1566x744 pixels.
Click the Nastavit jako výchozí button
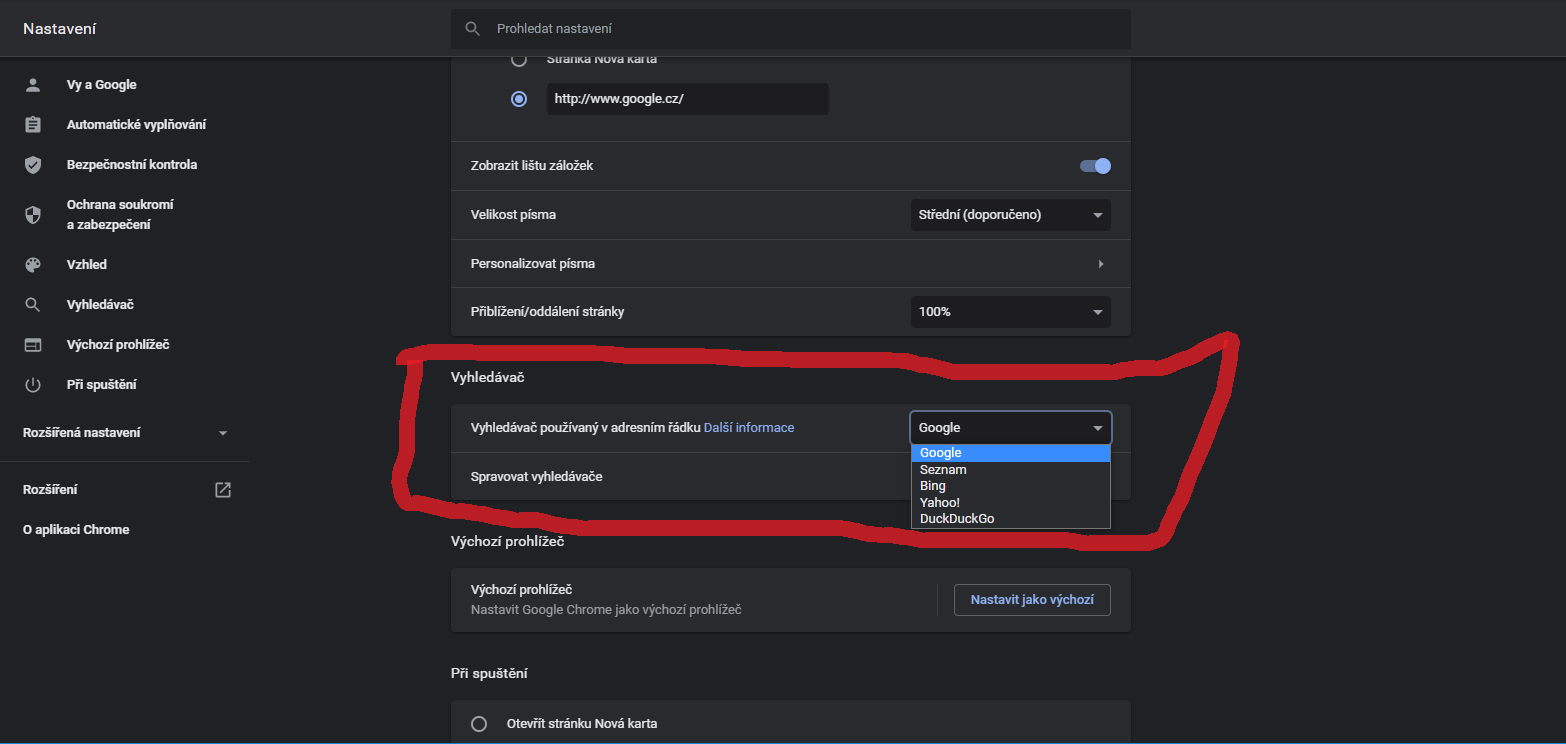click(1032, 600)
